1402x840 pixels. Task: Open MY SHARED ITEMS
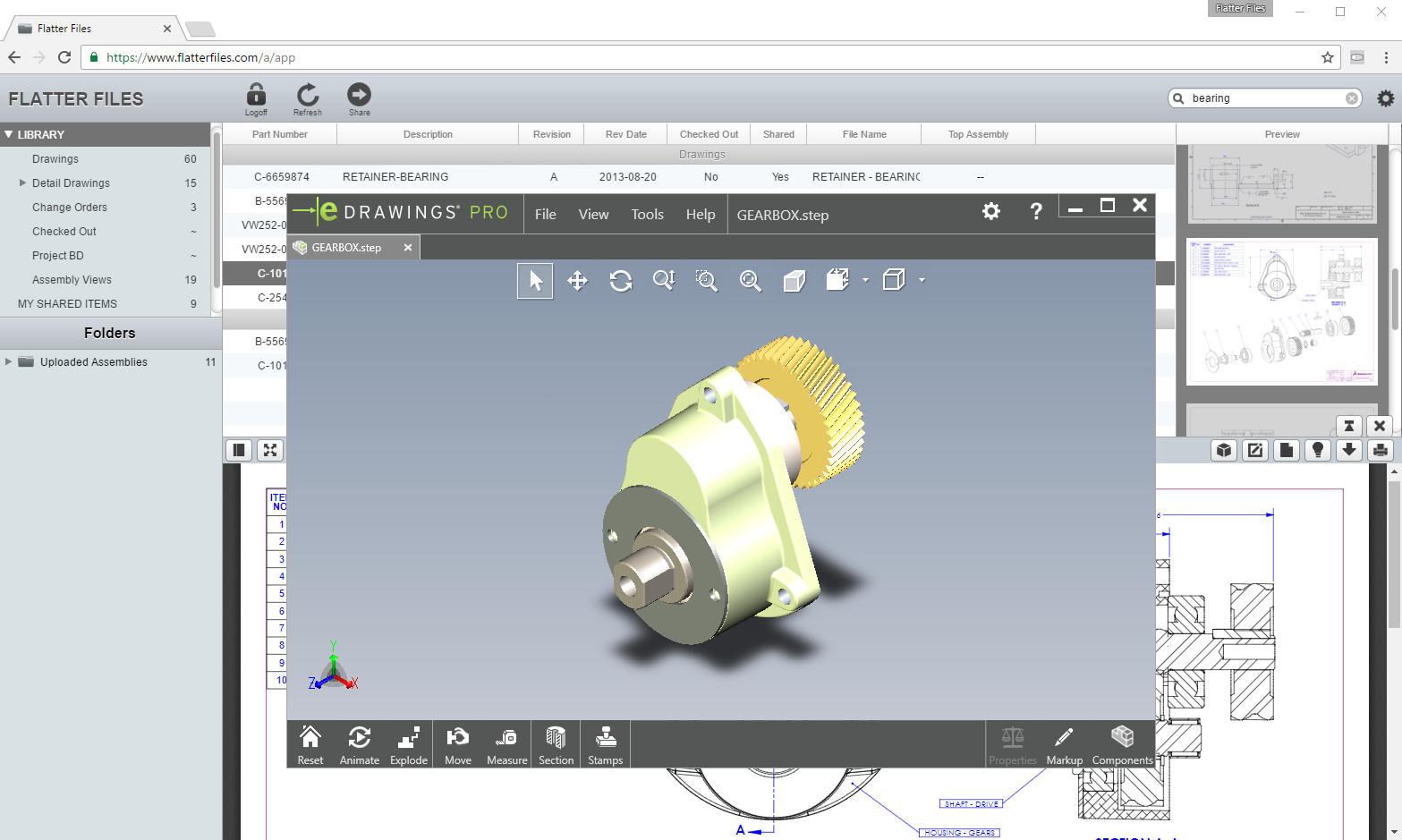(67, 304)
